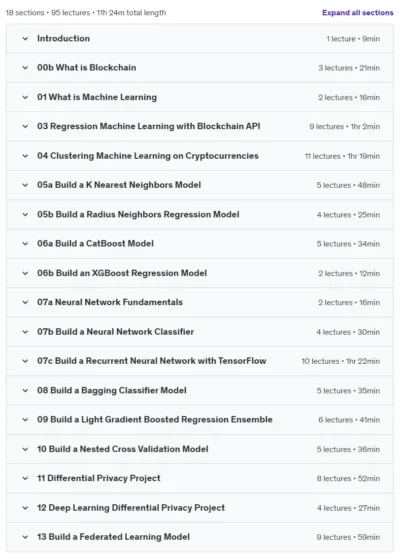Open 11 Differential Privacy Project section
Viewport: 400px width, 558px height.
(x=200, y=479)
